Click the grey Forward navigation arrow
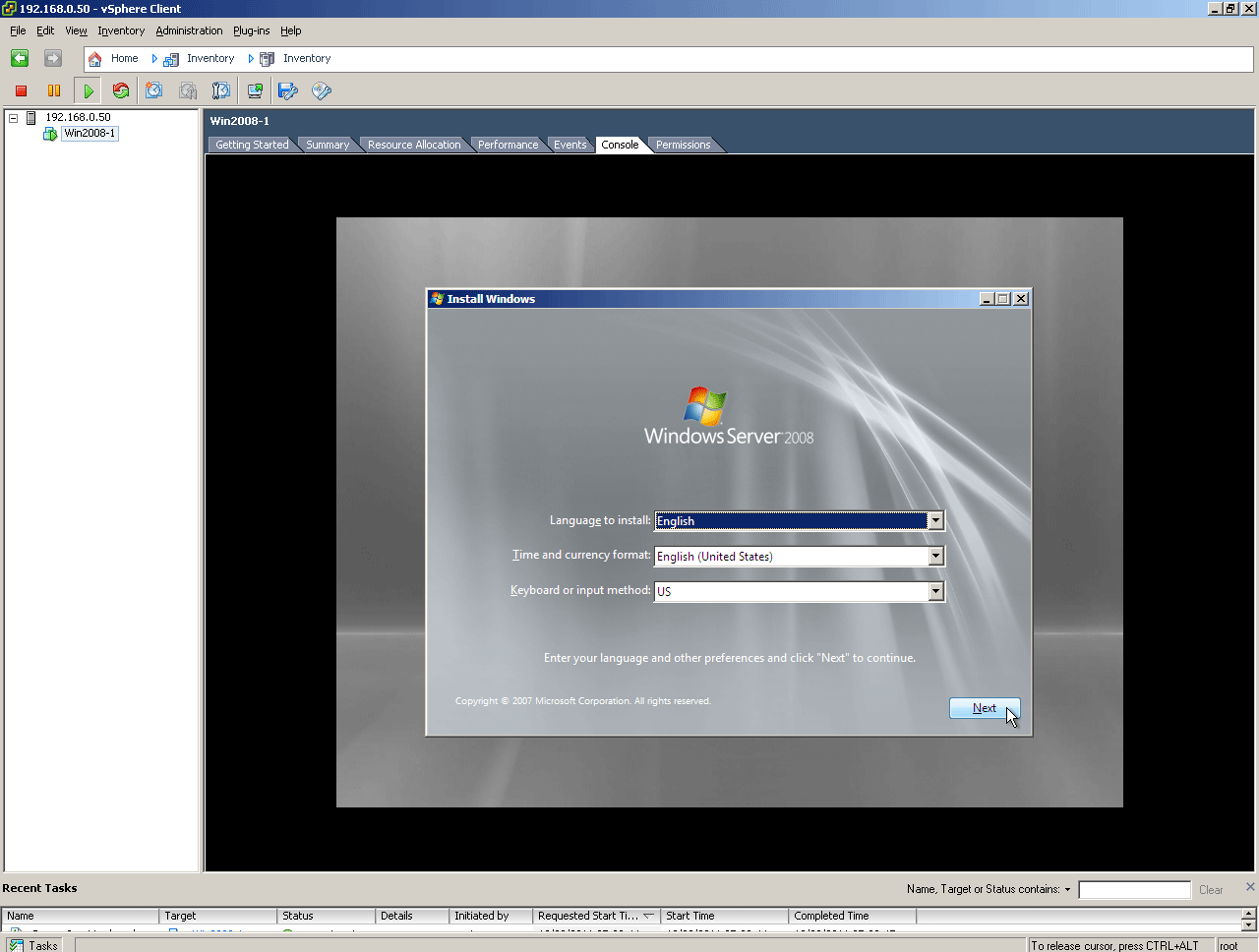This screenshot has width=1259, height=952. (x=53, y=59)
